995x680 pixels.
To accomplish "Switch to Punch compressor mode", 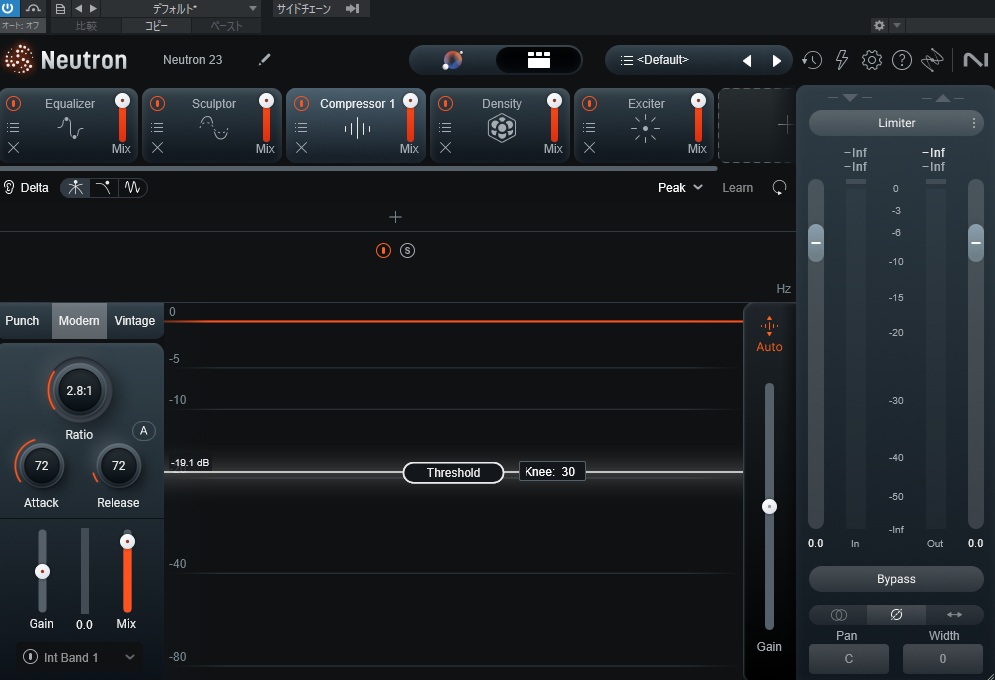I will [22, 321].
